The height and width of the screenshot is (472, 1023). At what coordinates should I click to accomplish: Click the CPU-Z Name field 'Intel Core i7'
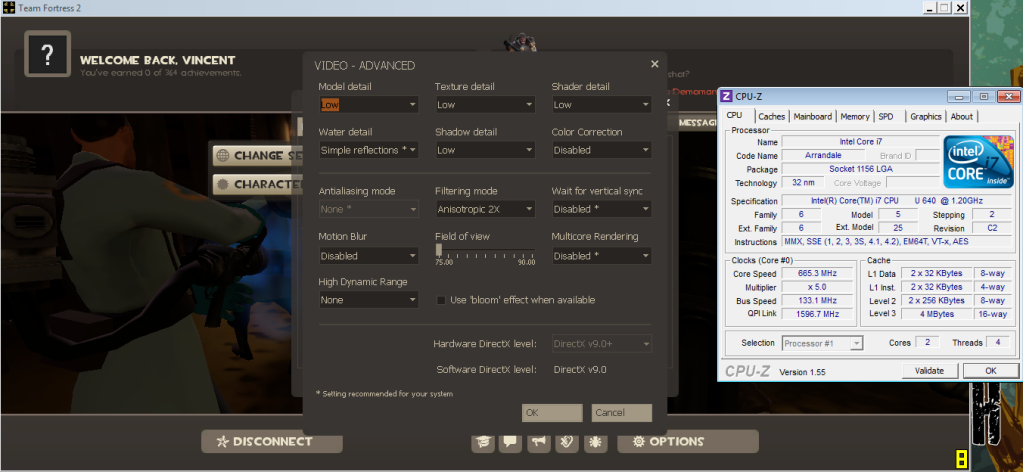[861, 142]
